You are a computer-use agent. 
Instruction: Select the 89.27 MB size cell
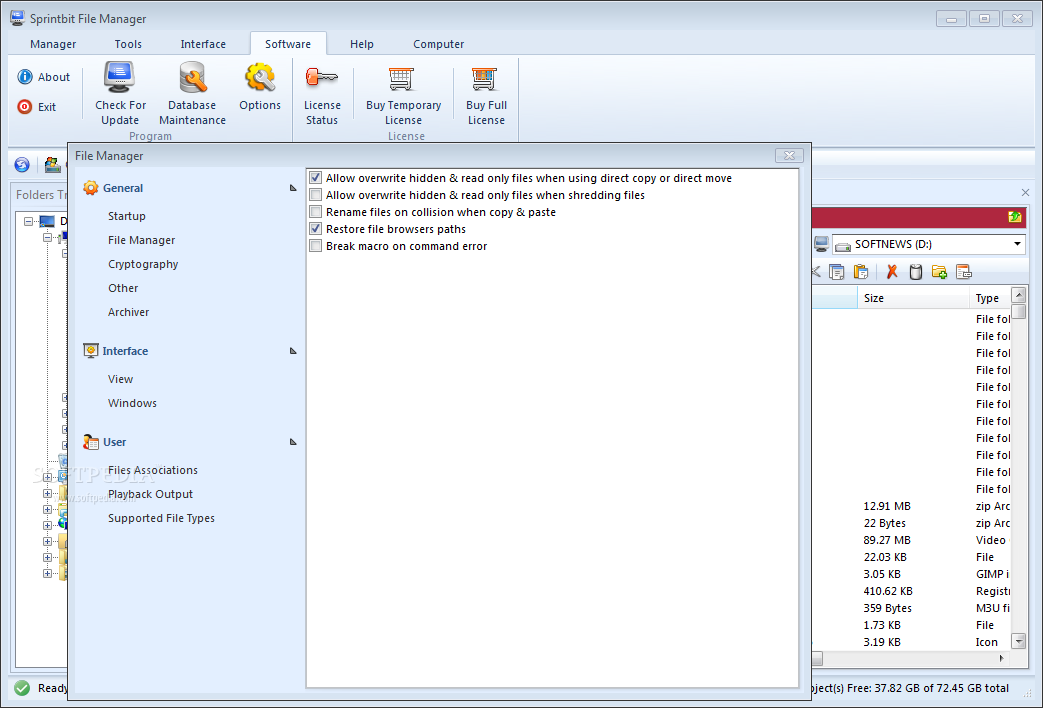(x=887, y=540)
